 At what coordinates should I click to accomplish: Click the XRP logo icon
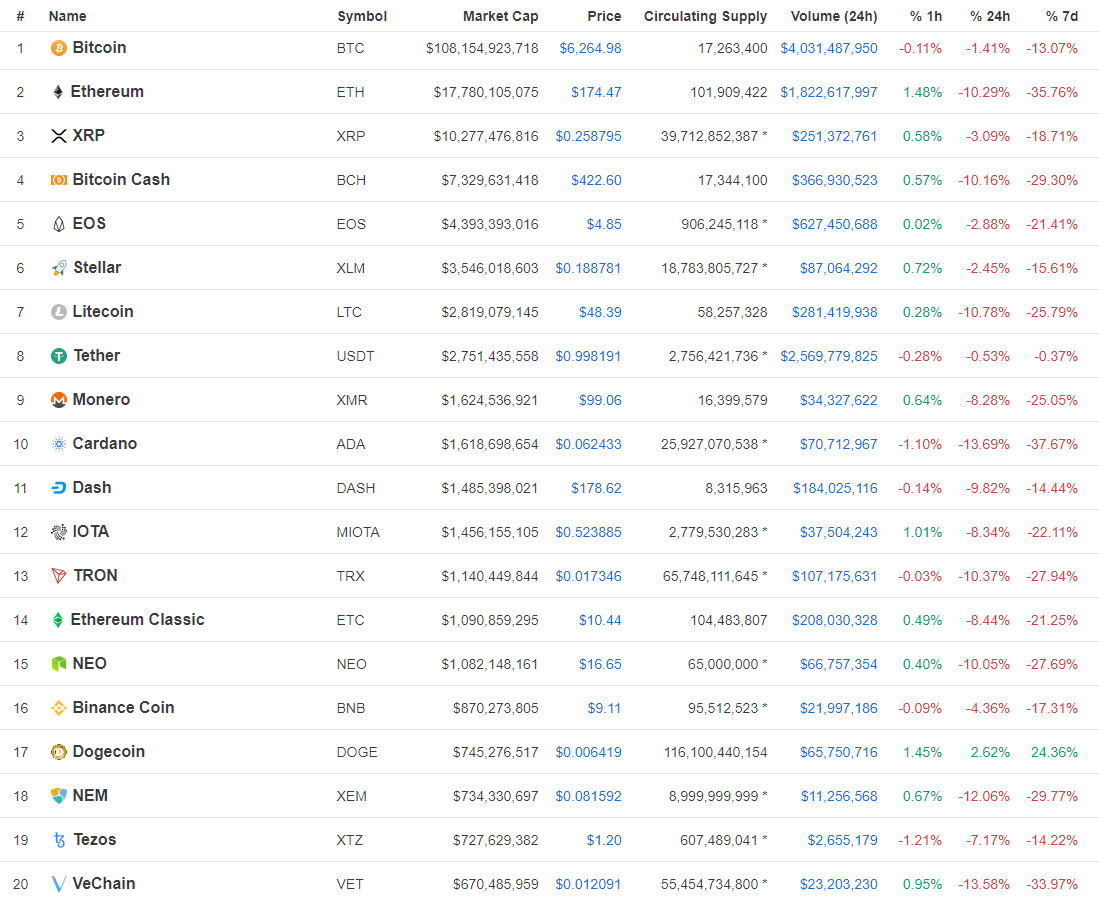(59, 136)
